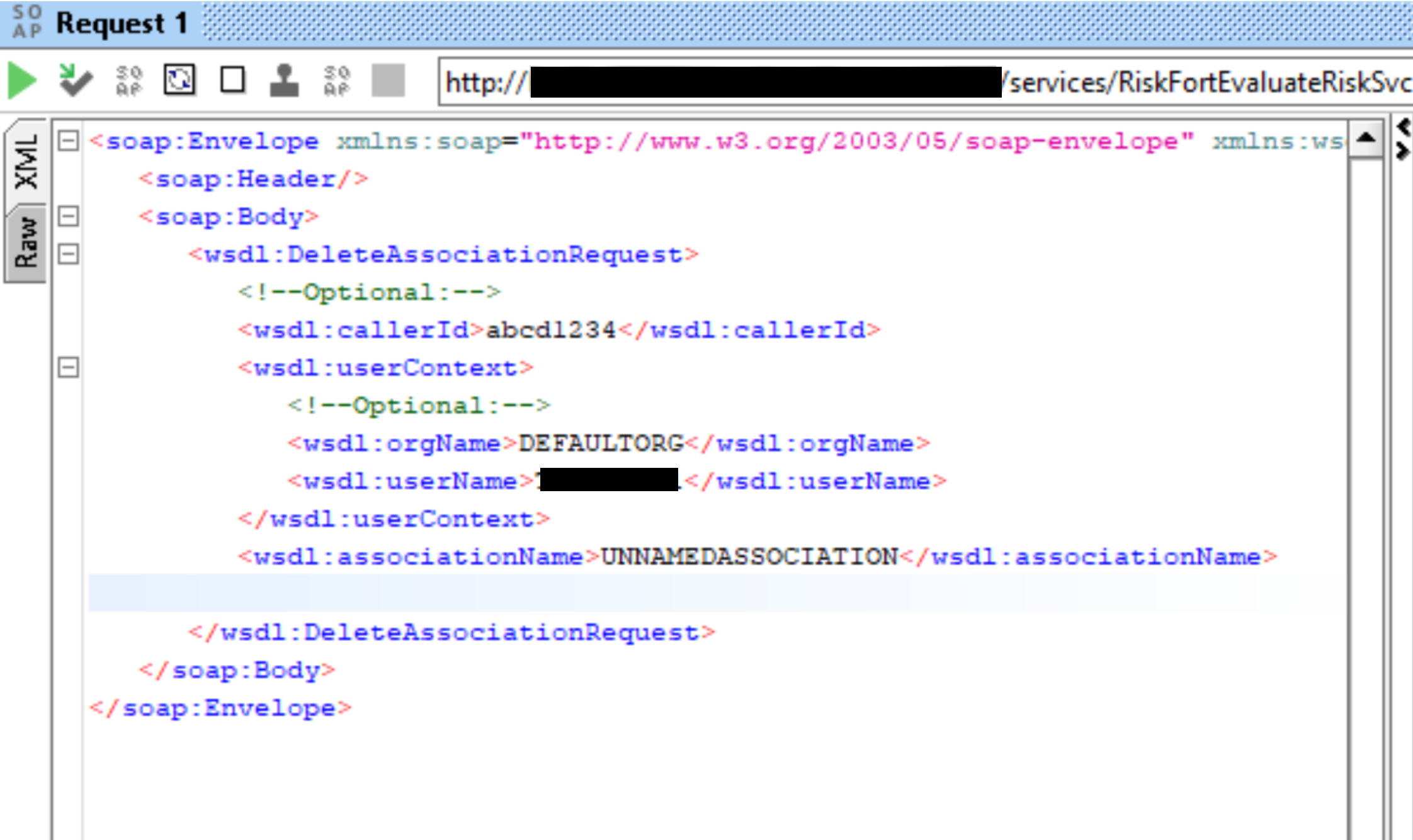Submit the request with green play button

click(x=22, y=81)
